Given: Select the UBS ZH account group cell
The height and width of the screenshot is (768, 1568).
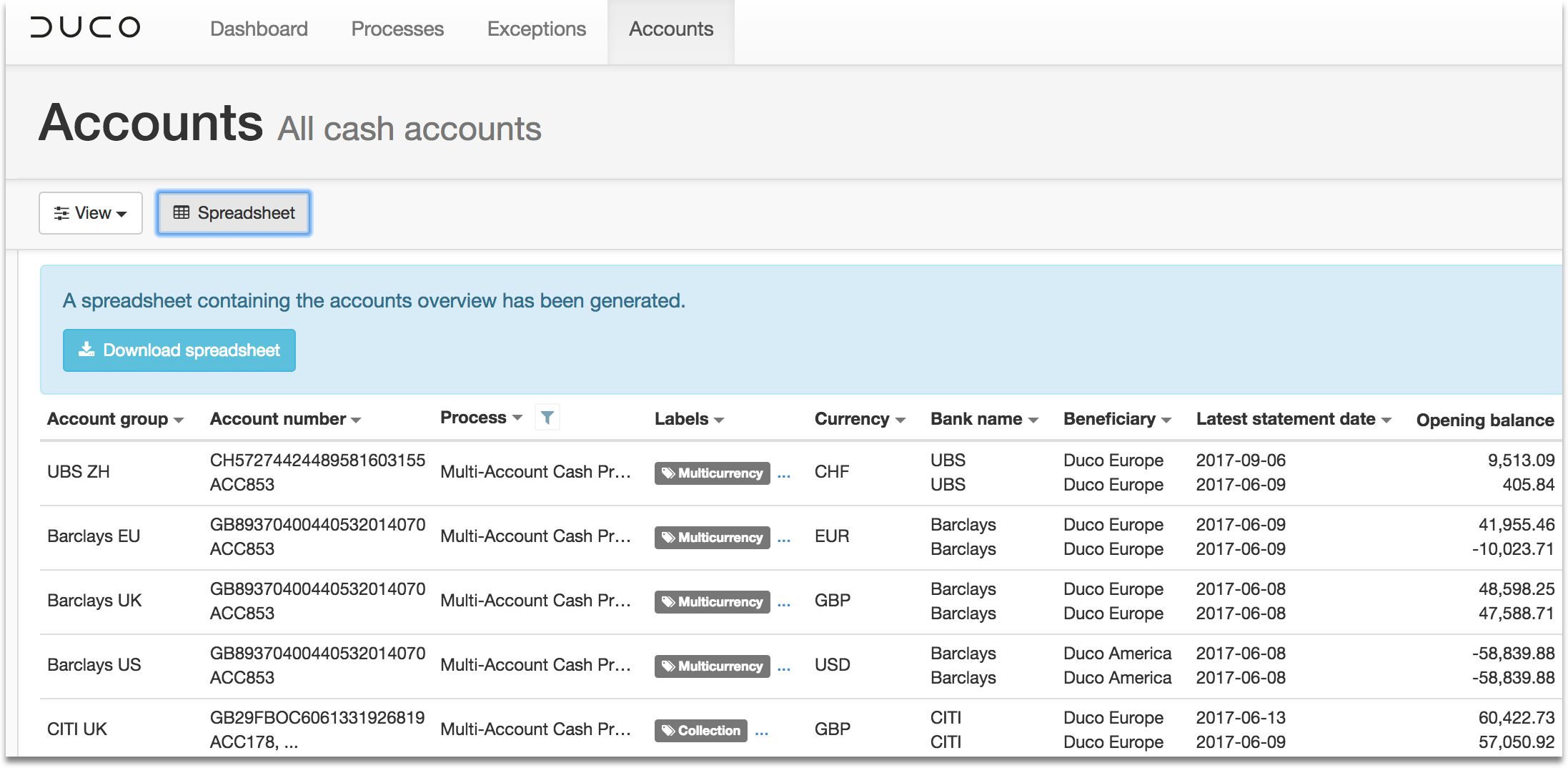Looking at the screenshot, I should [x=79, y=472].
